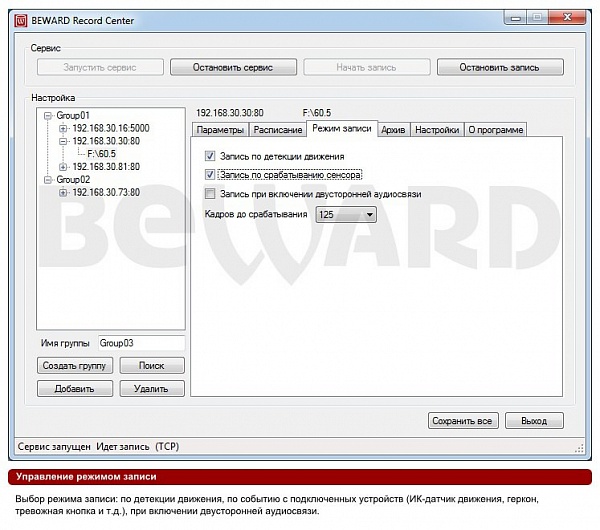600x530 pixels.
Task: Click the Выход button
Action: click(534, 421)
